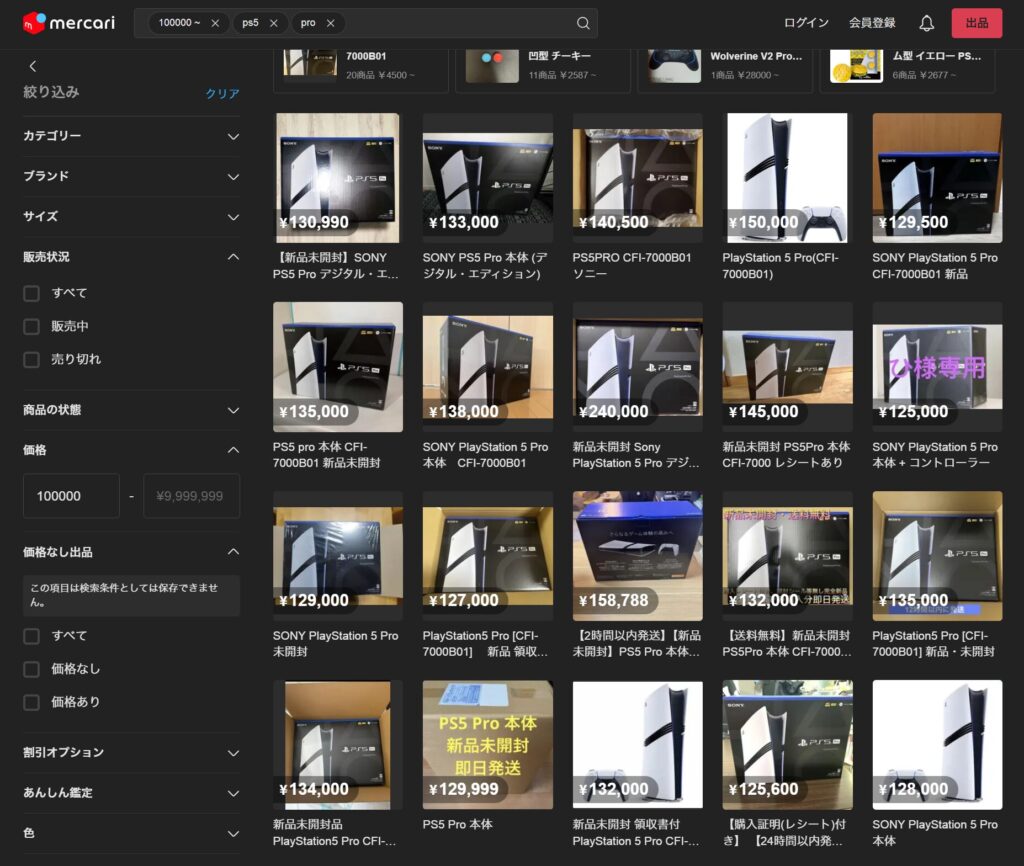Image resolution: width=1024 pixels, height=866 pixels.
Task: Click the ログイン link
Action: pyautogui.click(x=806, y=23)
